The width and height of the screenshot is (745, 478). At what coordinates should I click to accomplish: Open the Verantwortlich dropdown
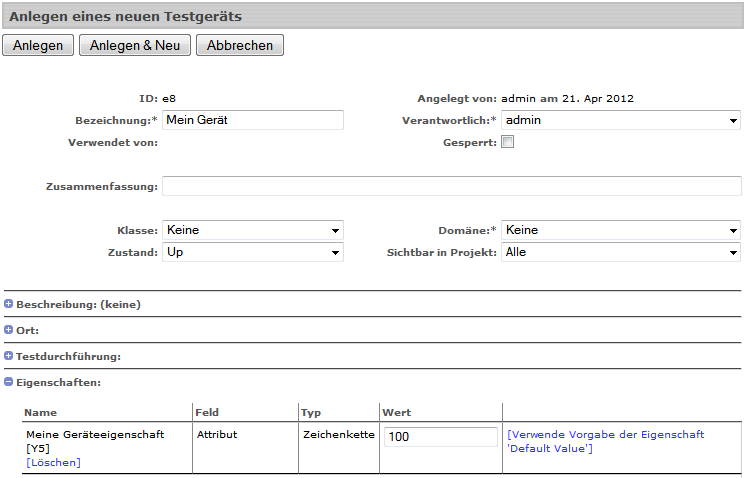tap(620, 120)
